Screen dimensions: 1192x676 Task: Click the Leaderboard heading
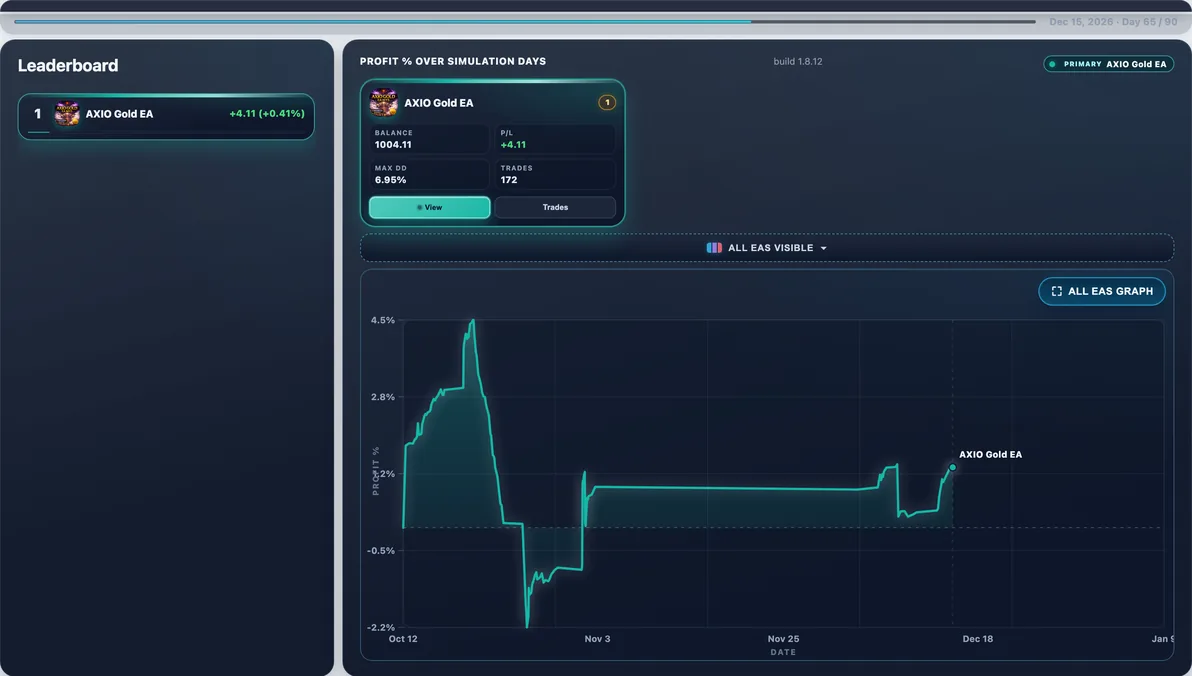pos(68,65)
